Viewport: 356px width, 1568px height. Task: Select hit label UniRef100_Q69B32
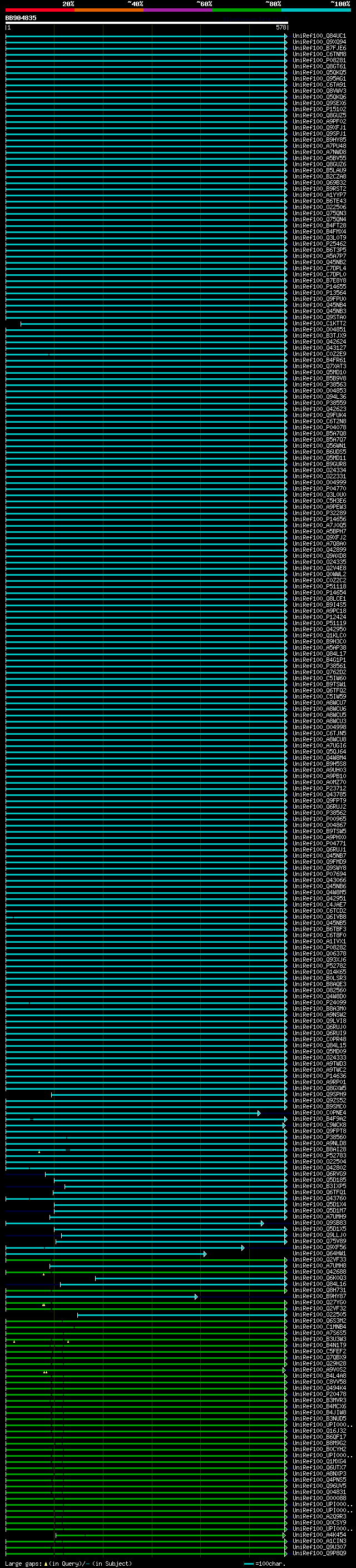pyautogui.click(x=319, y=182)
